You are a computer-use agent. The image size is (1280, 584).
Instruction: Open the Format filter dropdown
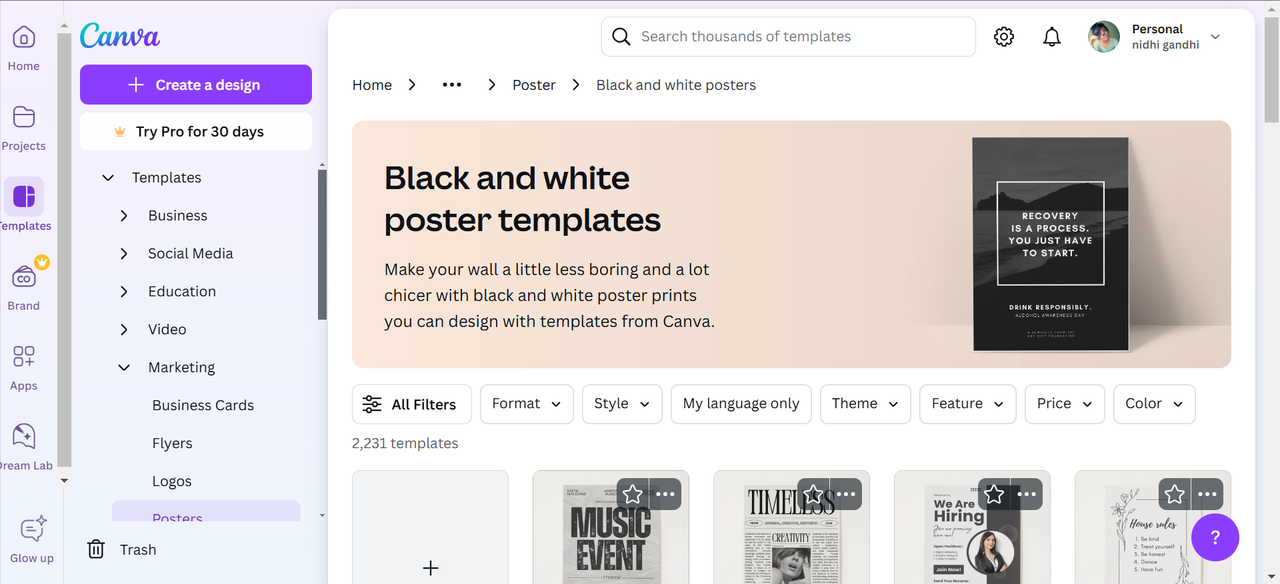tap(526, 404)
